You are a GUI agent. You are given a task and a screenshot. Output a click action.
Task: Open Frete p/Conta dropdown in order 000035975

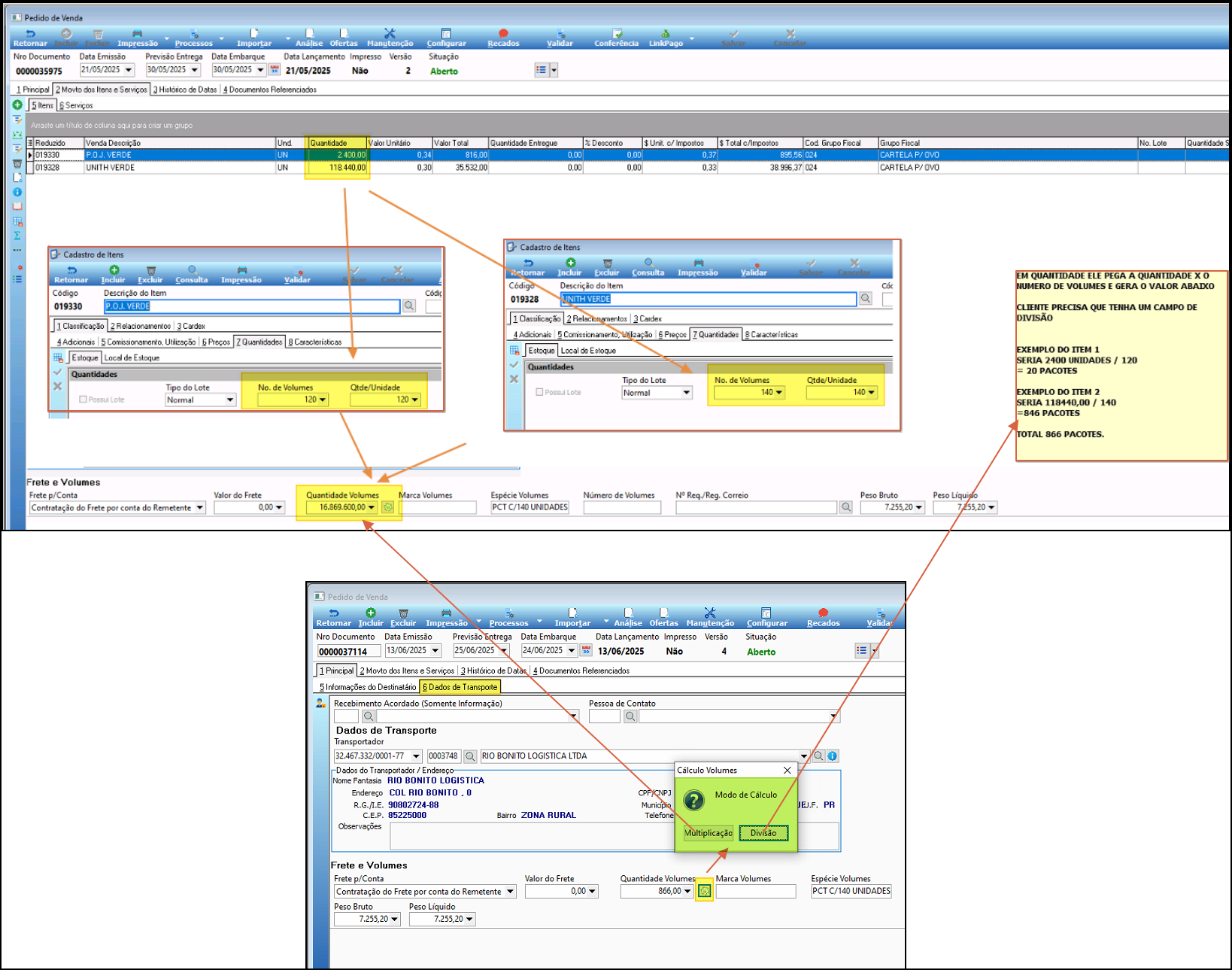[x=200, y=508]
